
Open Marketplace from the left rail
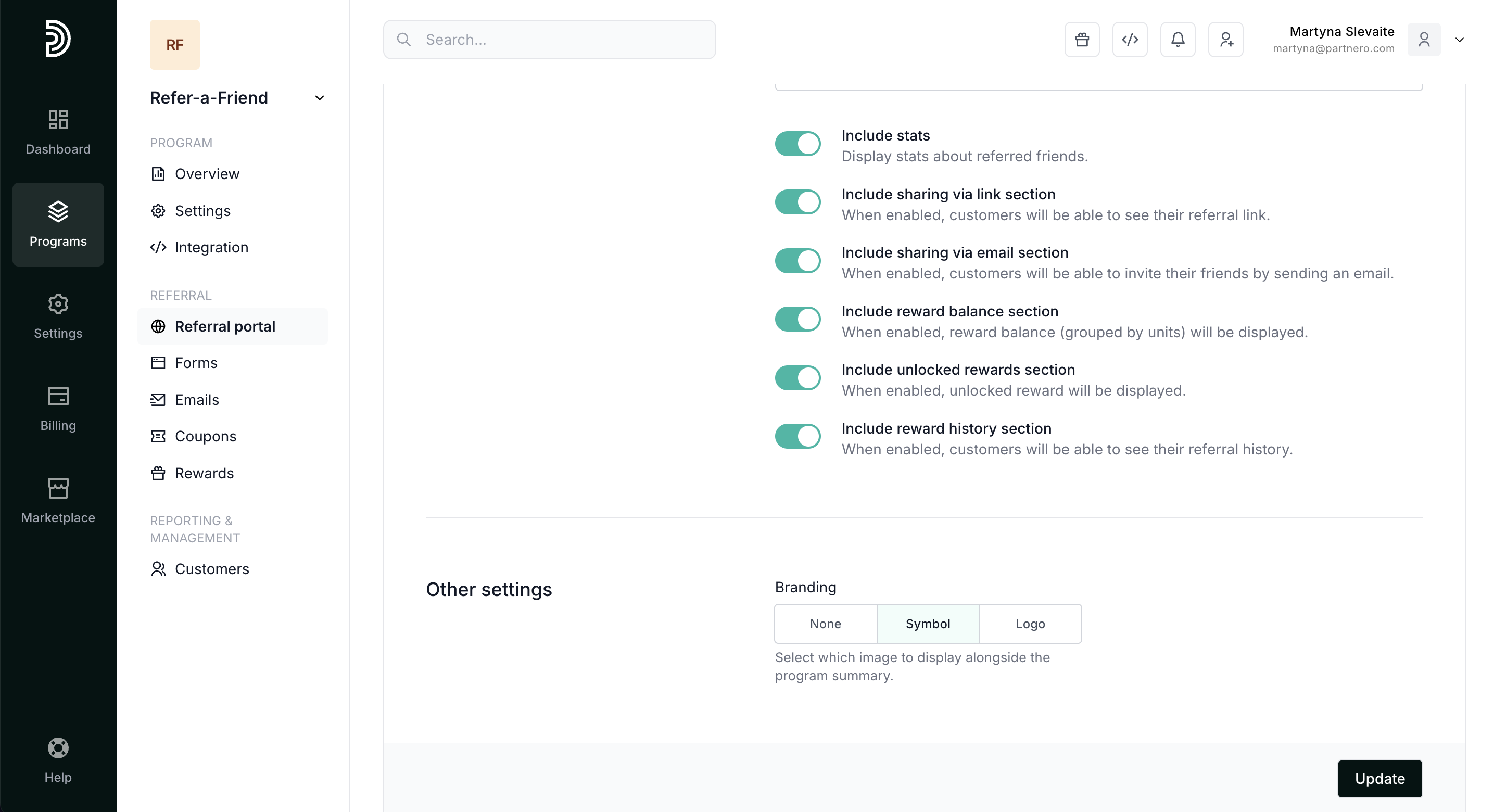coord(58,501)
